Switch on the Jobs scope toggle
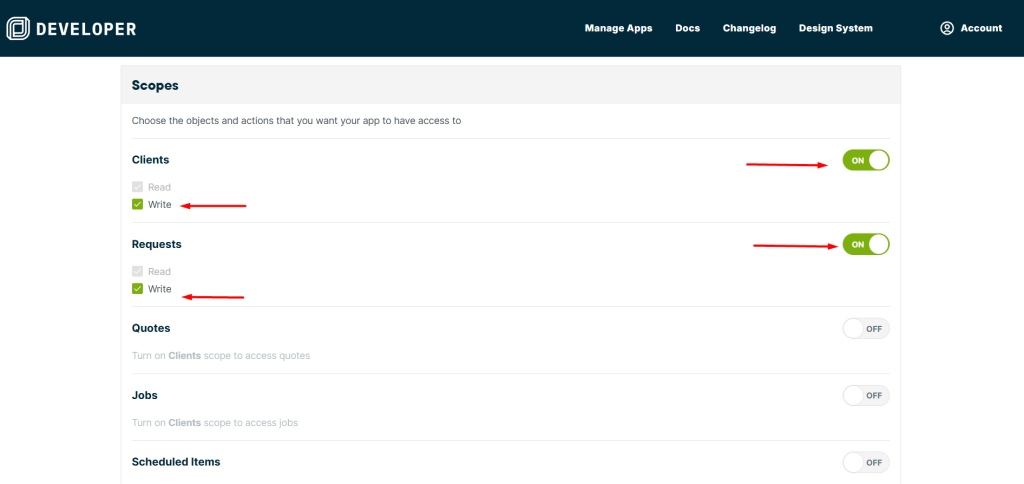The height and width of the screenshot is (484, 1024). (865, 395)
